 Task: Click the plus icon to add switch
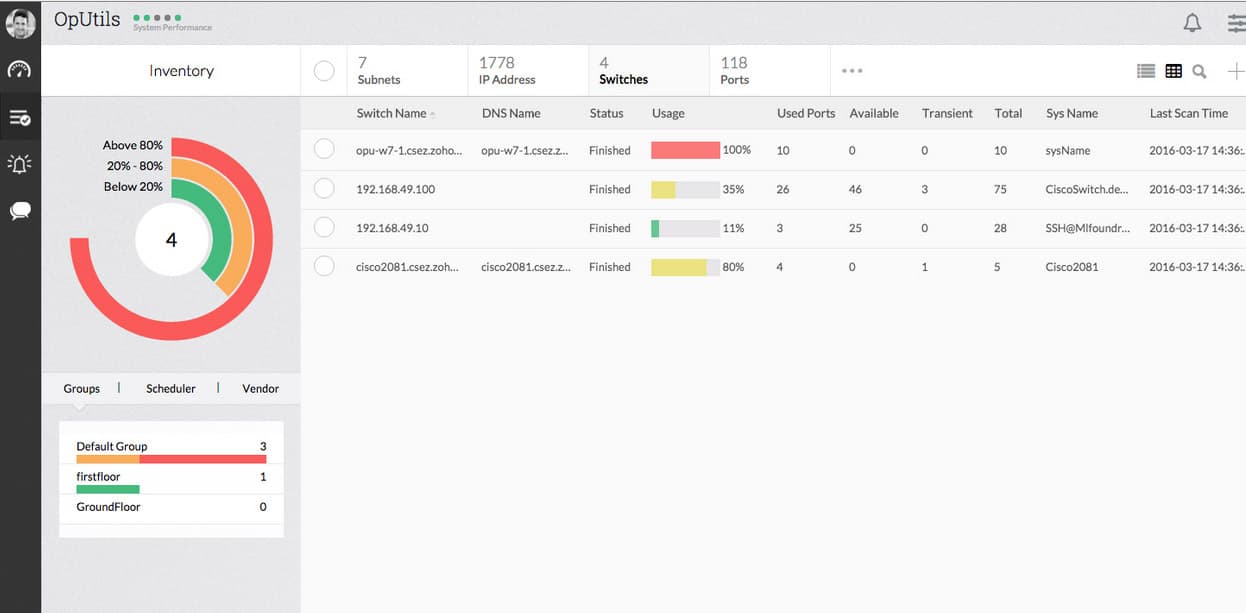click(x=1235, y=71)
